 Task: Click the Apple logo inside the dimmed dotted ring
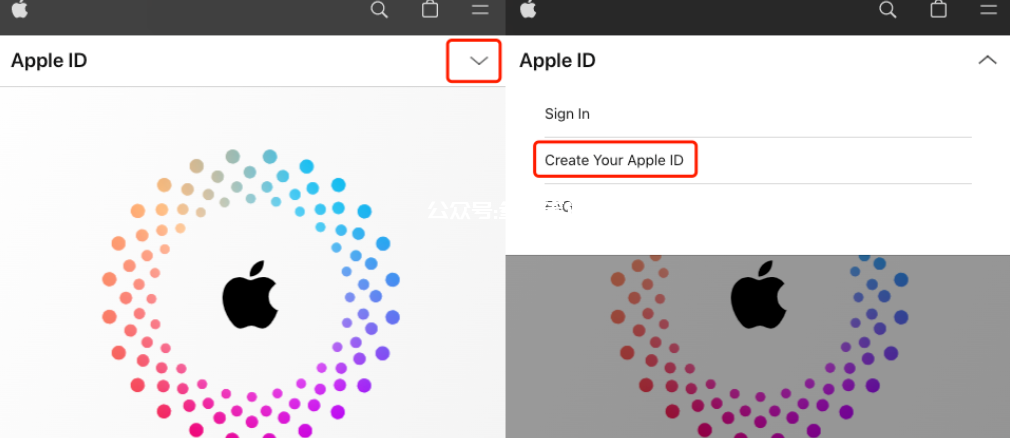click(x=758, y=295)
